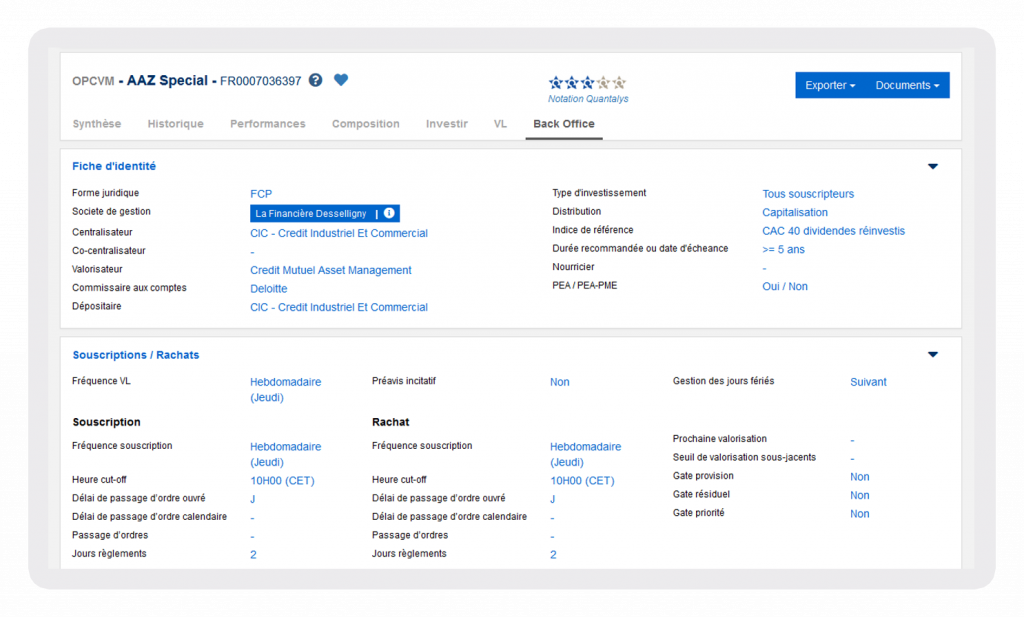This screenshot has width=1024, height=617.
Task: Click the help question mark icon
Action: [x=316, y=81]
